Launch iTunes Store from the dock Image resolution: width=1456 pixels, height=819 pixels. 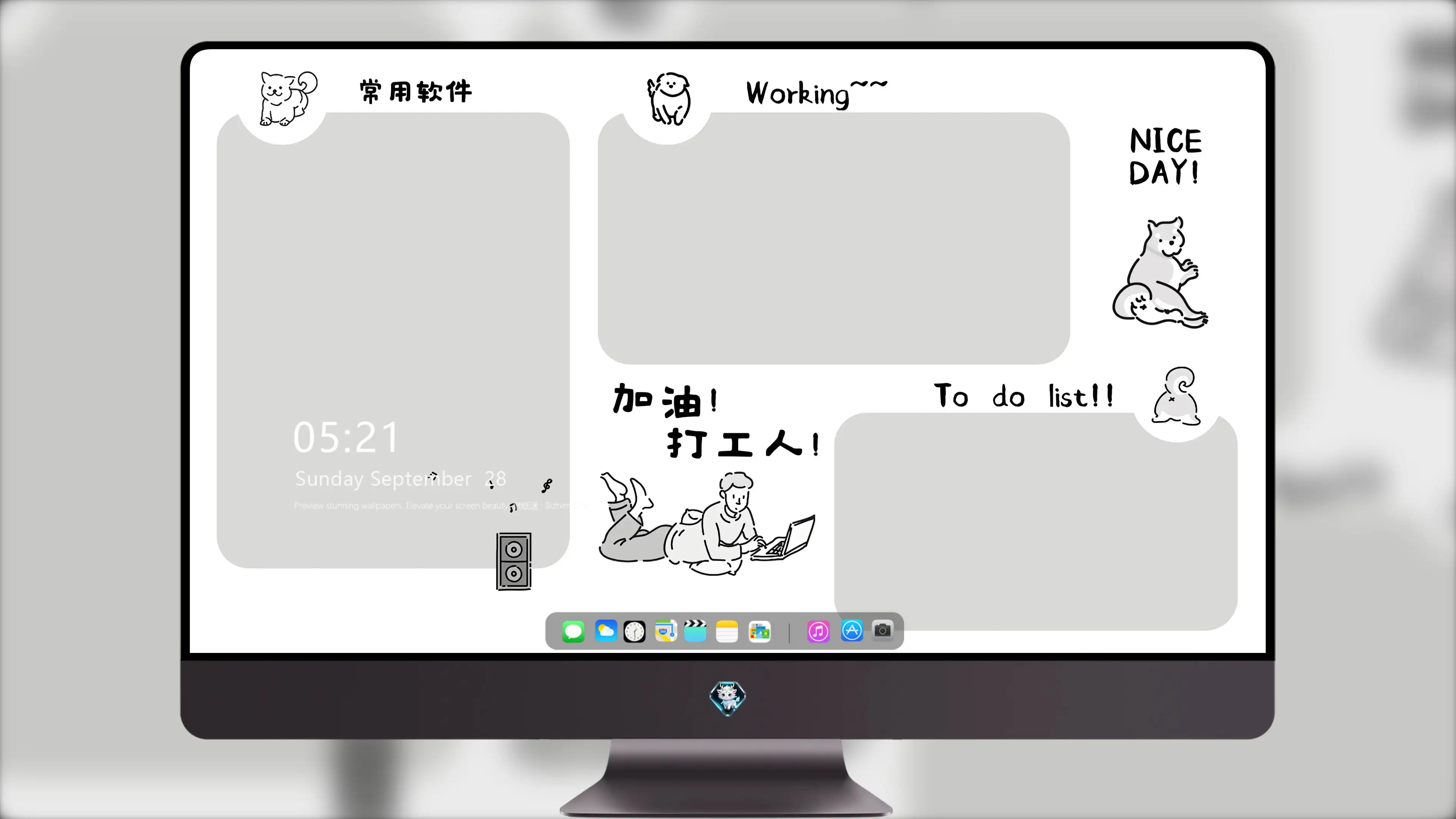point(819,631)
